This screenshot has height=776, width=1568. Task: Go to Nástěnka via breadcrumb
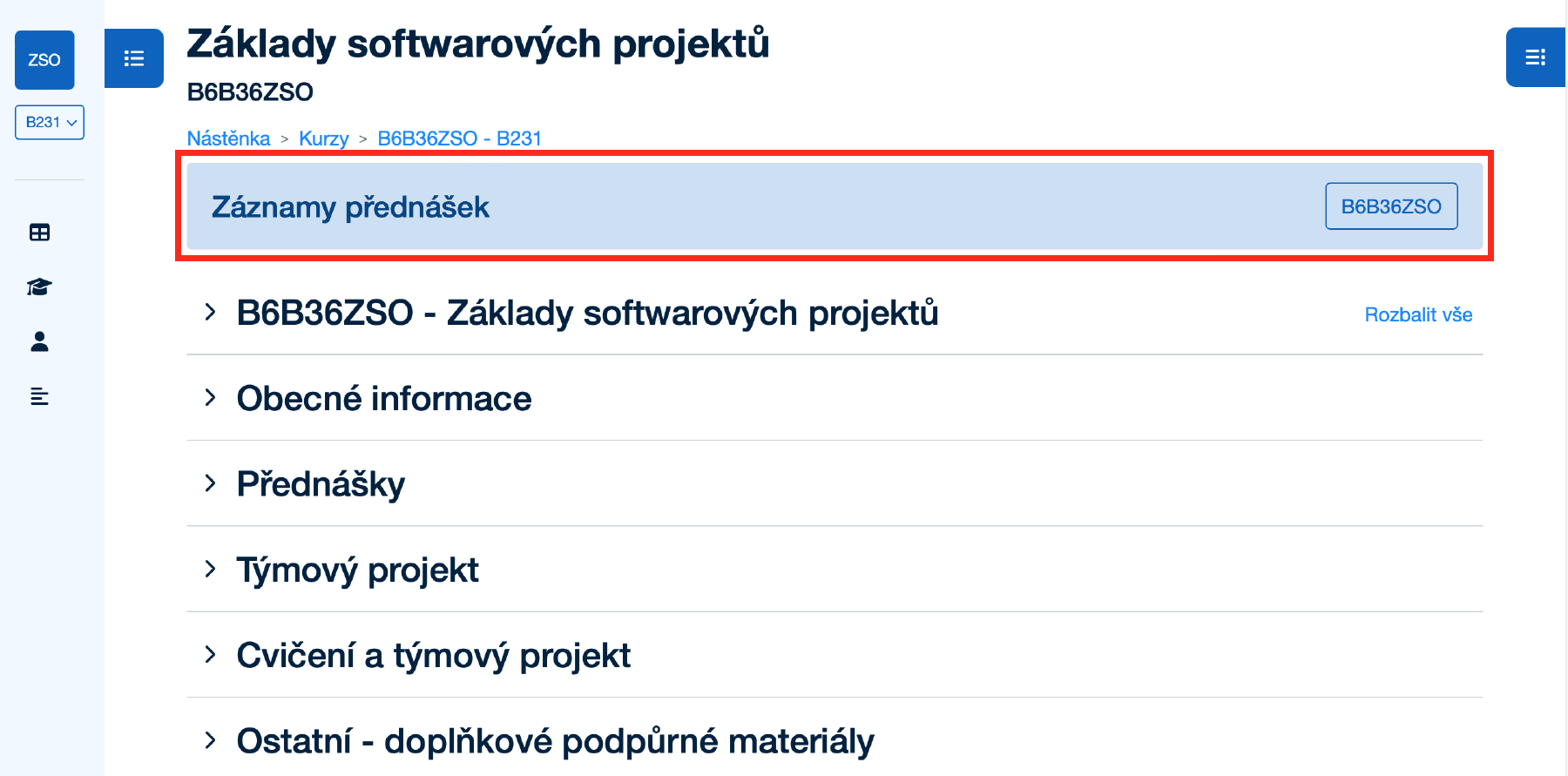(x=228, y=138)
